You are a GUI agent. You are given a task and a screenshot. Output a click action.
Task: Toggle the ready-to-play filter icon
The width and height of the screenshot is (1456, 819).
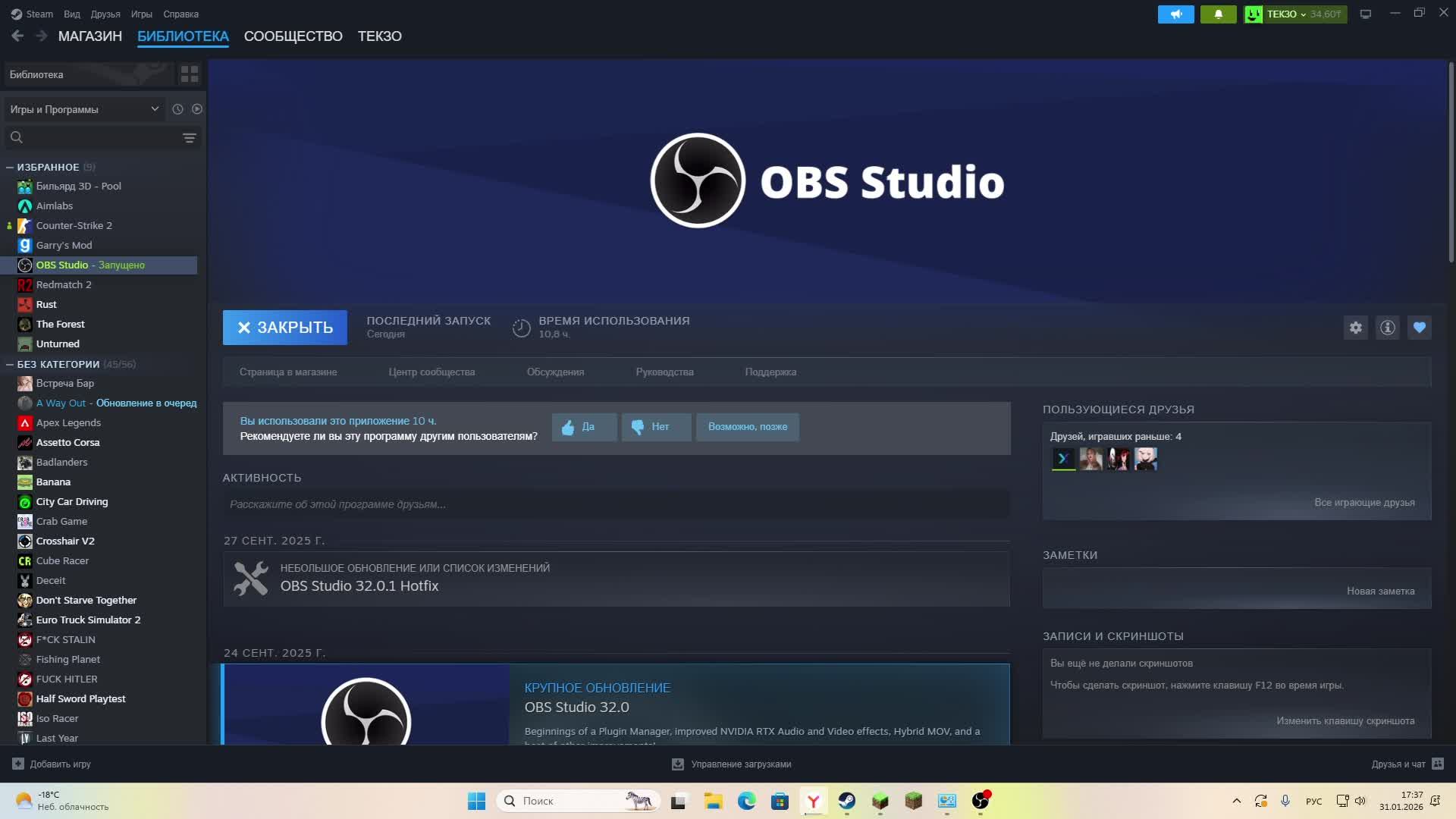click(197, 109)
